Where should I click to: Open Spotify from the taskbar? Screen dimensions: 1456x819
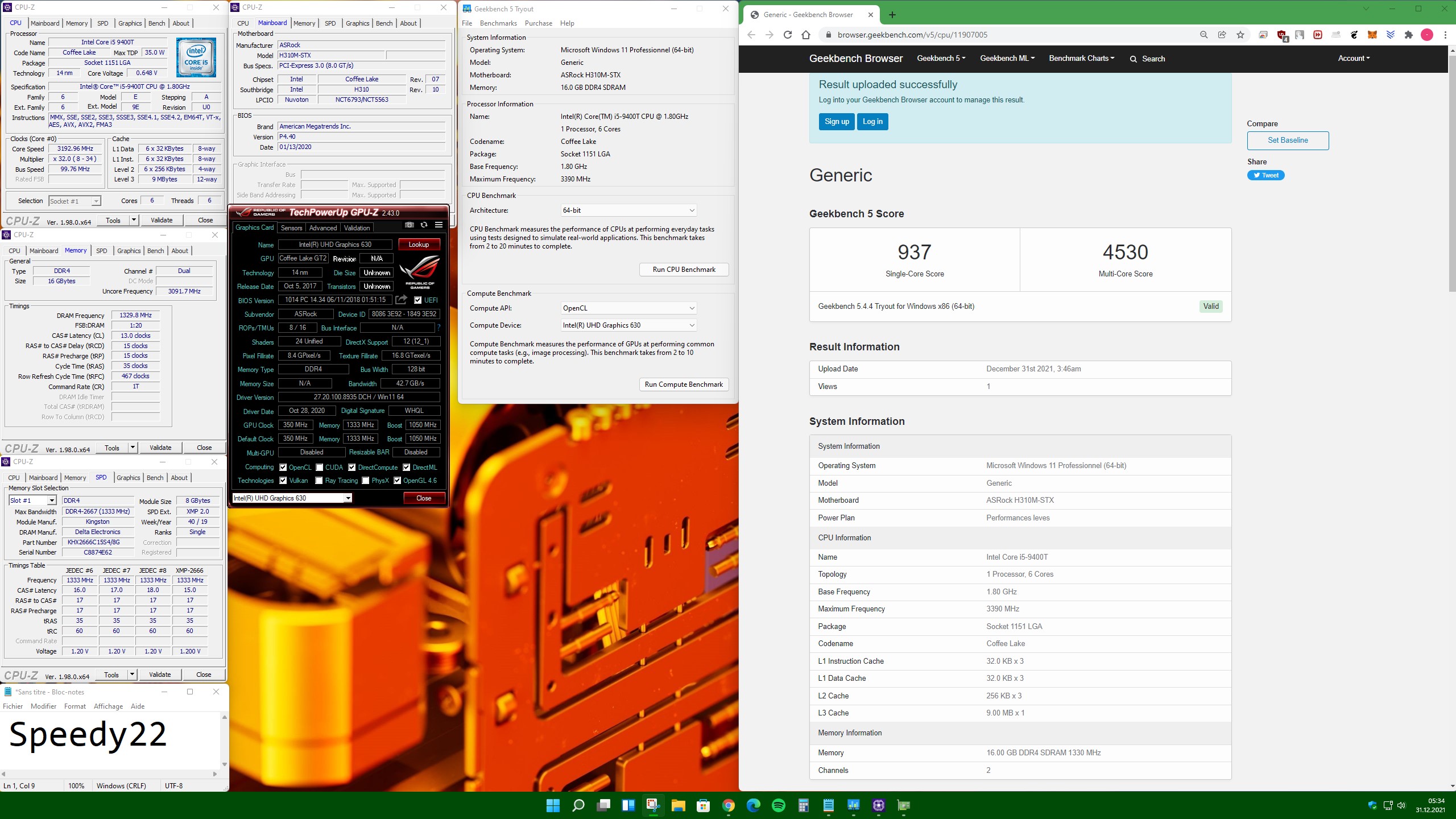coord(779,805)
